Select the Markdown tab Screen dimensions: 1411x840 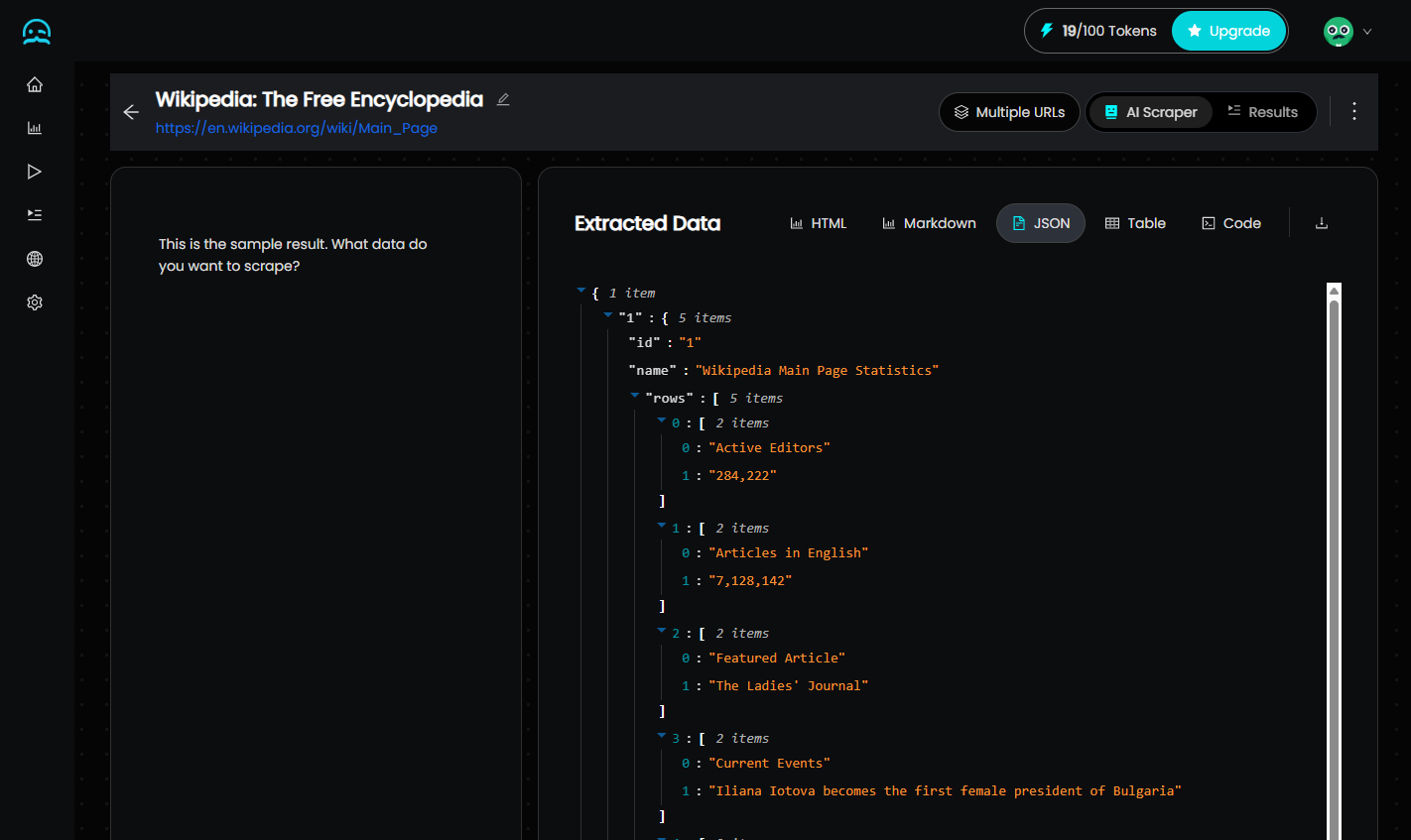tap(929, 223)
